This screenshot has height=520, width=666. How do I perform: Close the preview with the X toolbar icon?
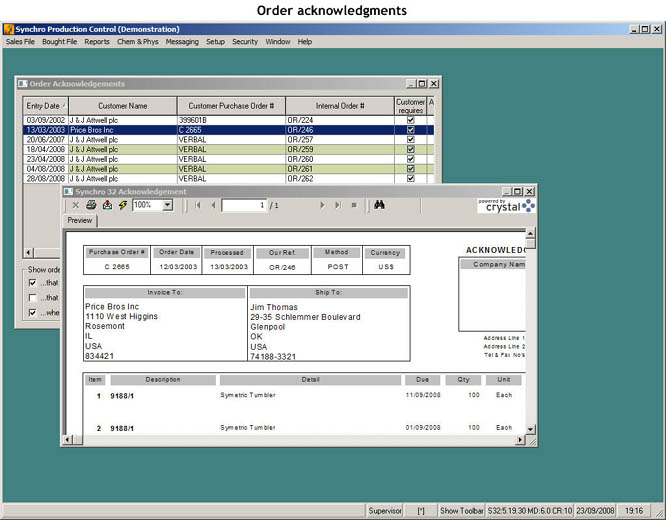pos(76,205)
